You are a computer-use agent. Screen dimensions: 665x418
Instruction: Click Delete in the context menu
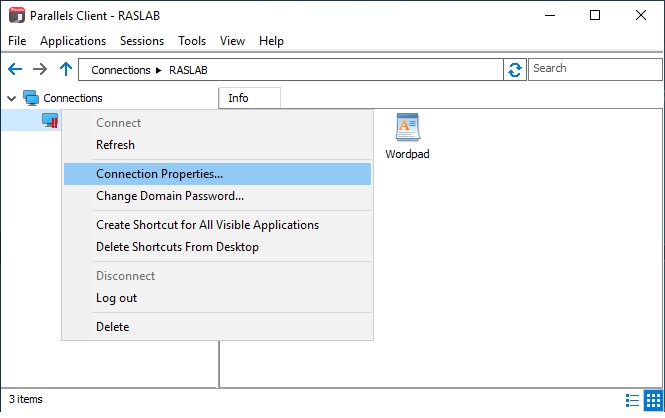[x=112, y=327]
